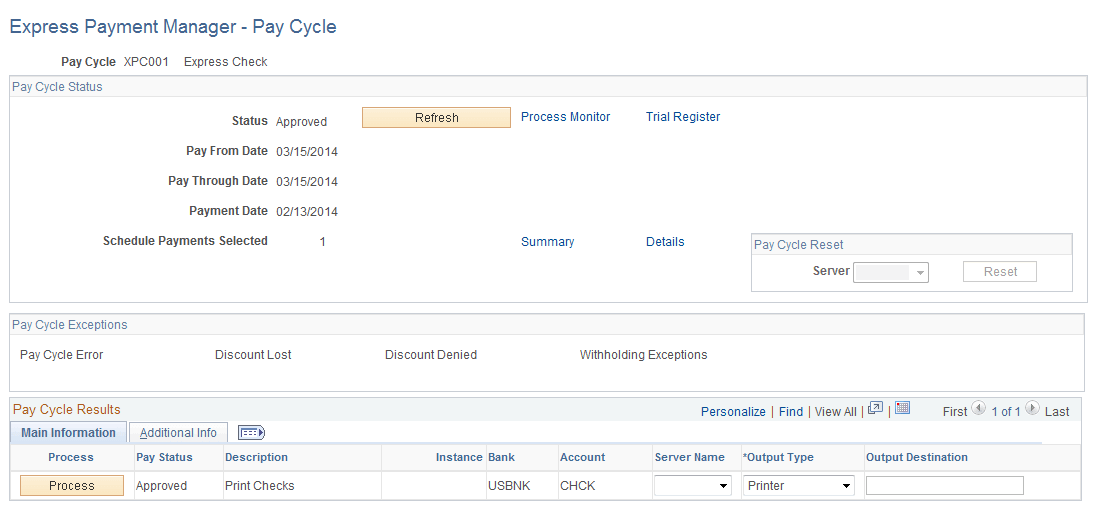Viewport: 1104px width, 515px height.
Task: Select the 'CHCK' account cell
Action: [x=577, y=485]
